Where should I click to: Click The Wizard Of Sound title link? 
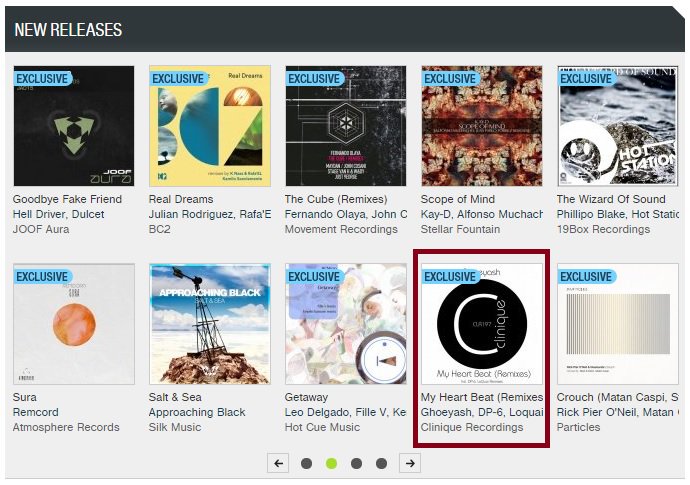pos(611,199)
